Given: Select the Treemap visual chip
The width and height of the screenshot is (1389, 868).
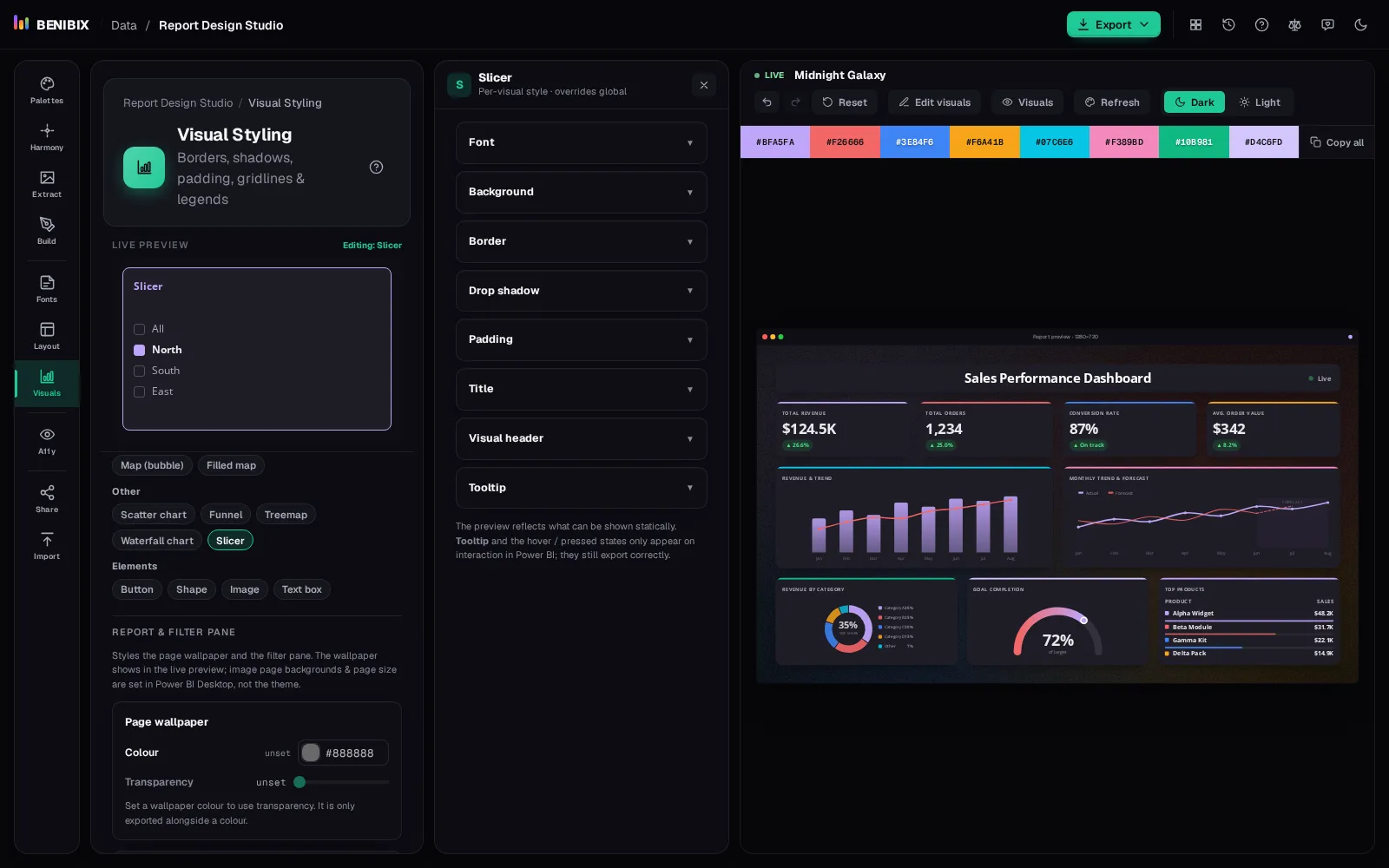Looking at the screenshot, I should tap(286, 515).
